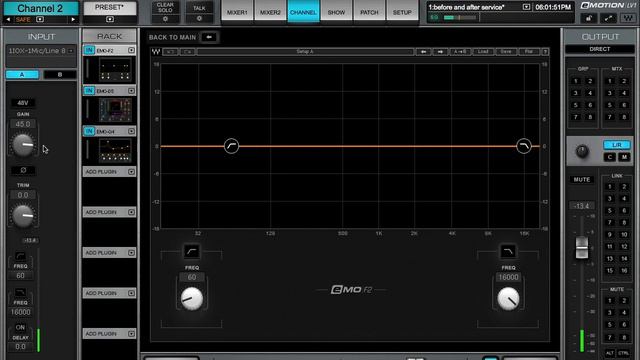Open plugin help with the question mark
Image resolution: width=640 pixels, height=360 pixels.
click(x=545, y=52)
